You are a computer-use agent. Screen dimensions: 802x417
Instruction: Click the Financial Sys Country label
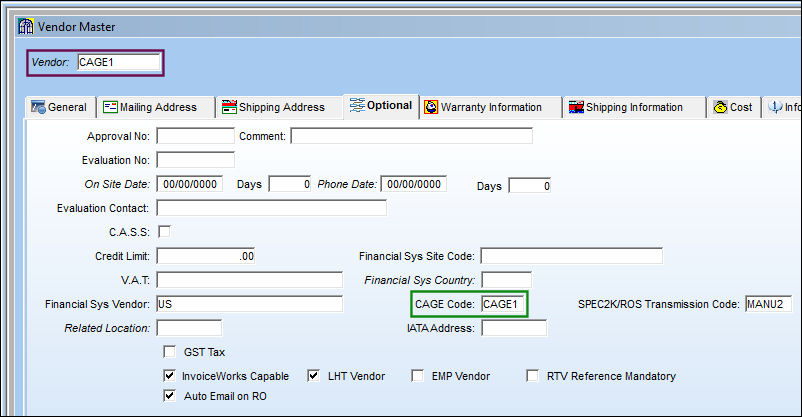coord(419,280)
